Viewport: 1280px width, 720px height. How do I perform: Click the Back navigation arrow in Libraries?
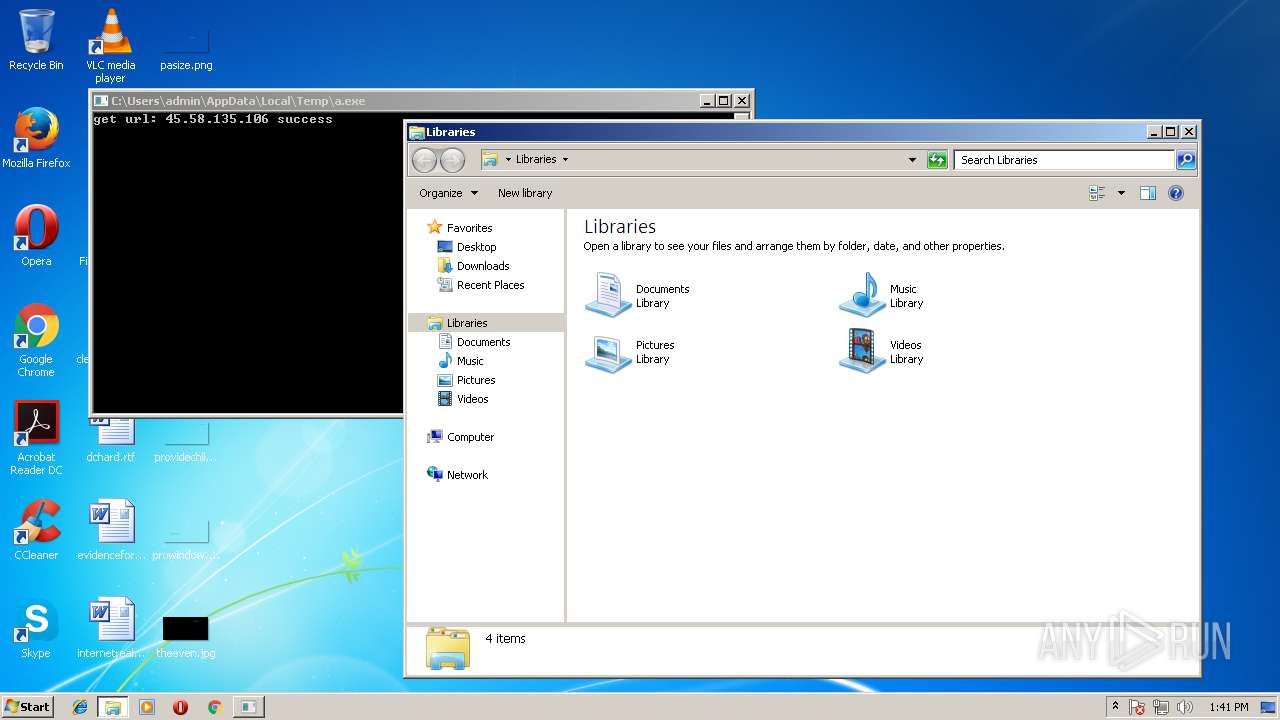click(424, 160)
